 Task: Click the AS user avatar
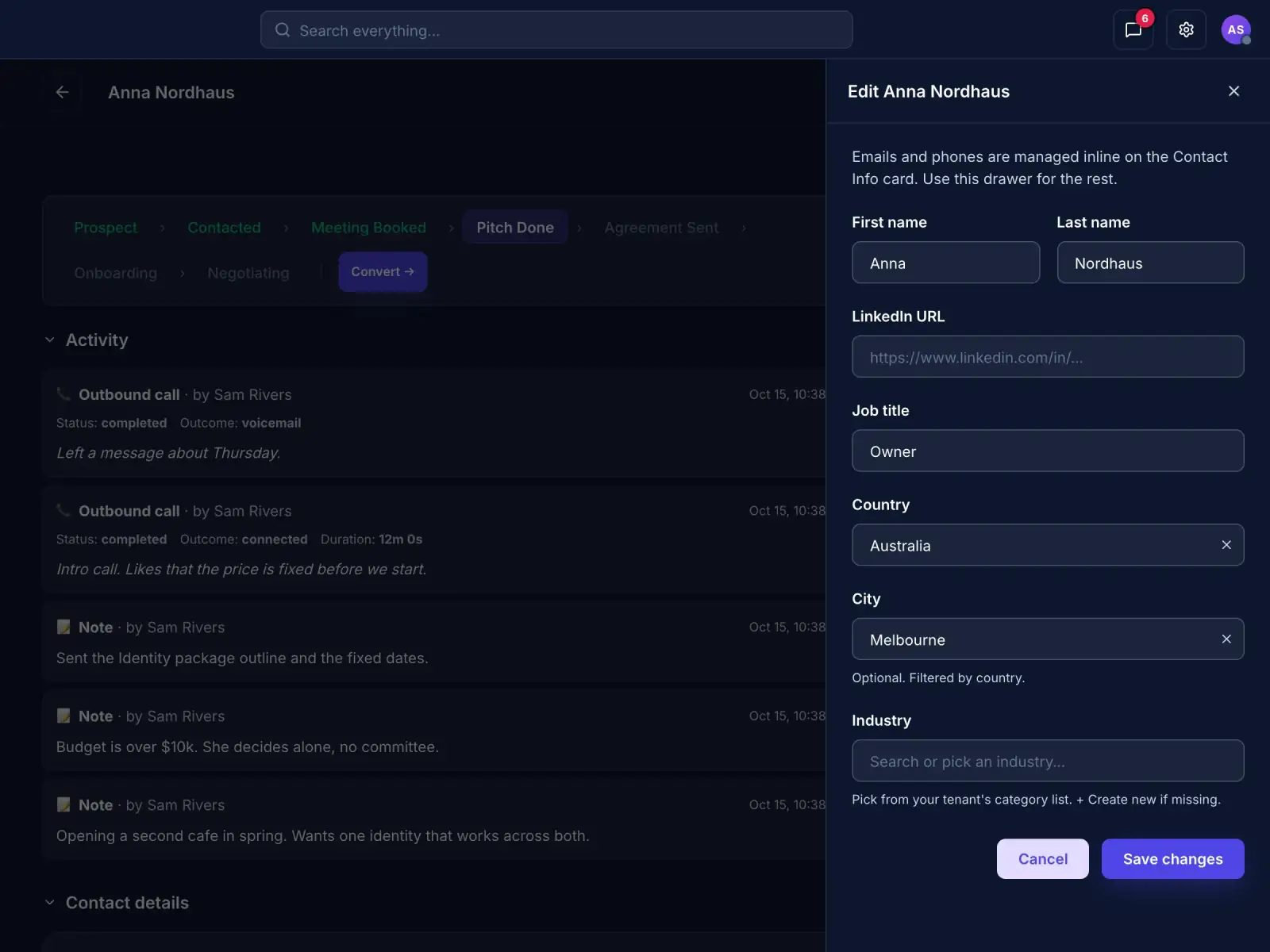(x=1236, y=30)
